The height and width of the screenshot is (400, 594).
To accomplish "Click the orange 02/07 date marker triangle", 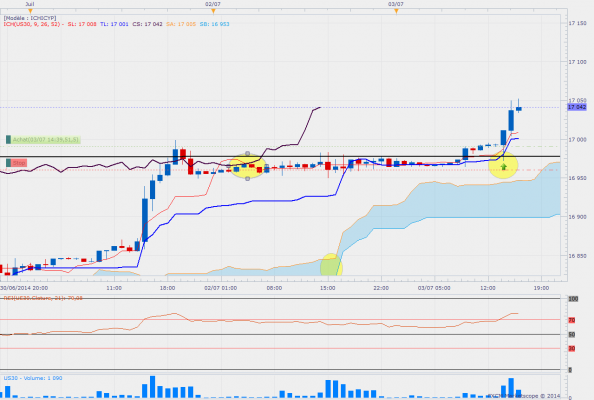I will [213, 11].
